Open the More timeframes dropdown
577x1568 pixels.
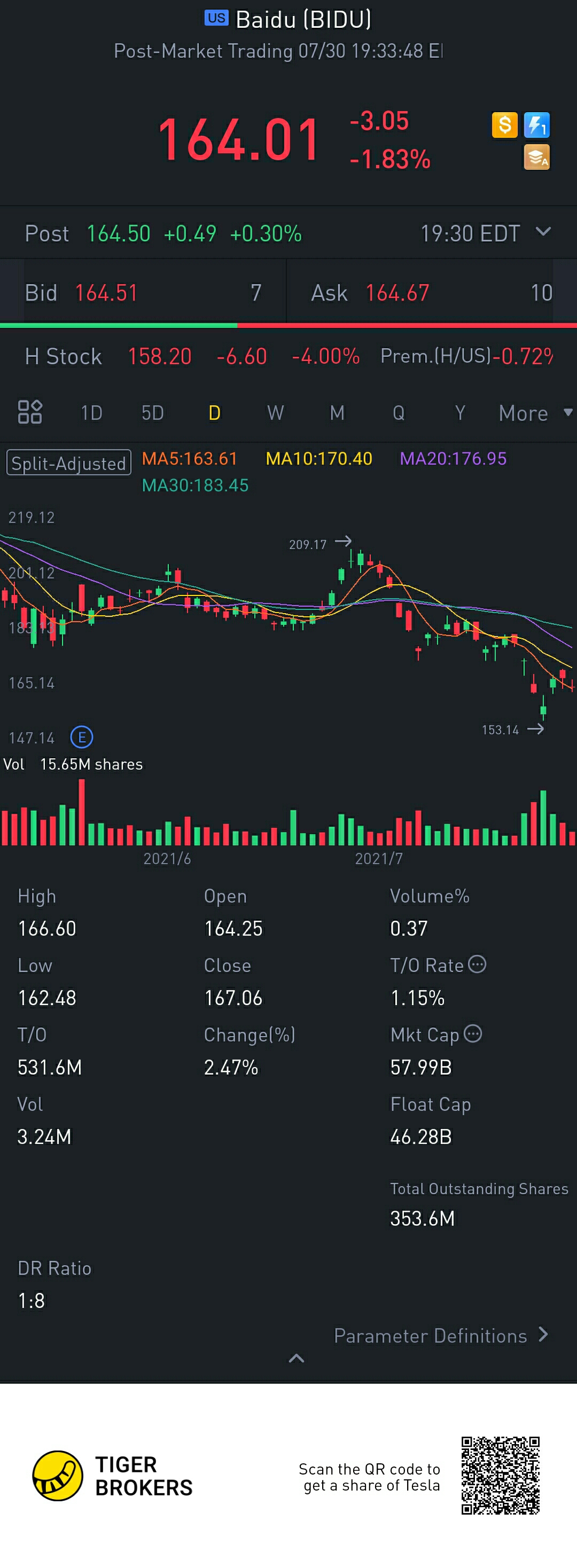pyautogui.click(x=534, y=413)
